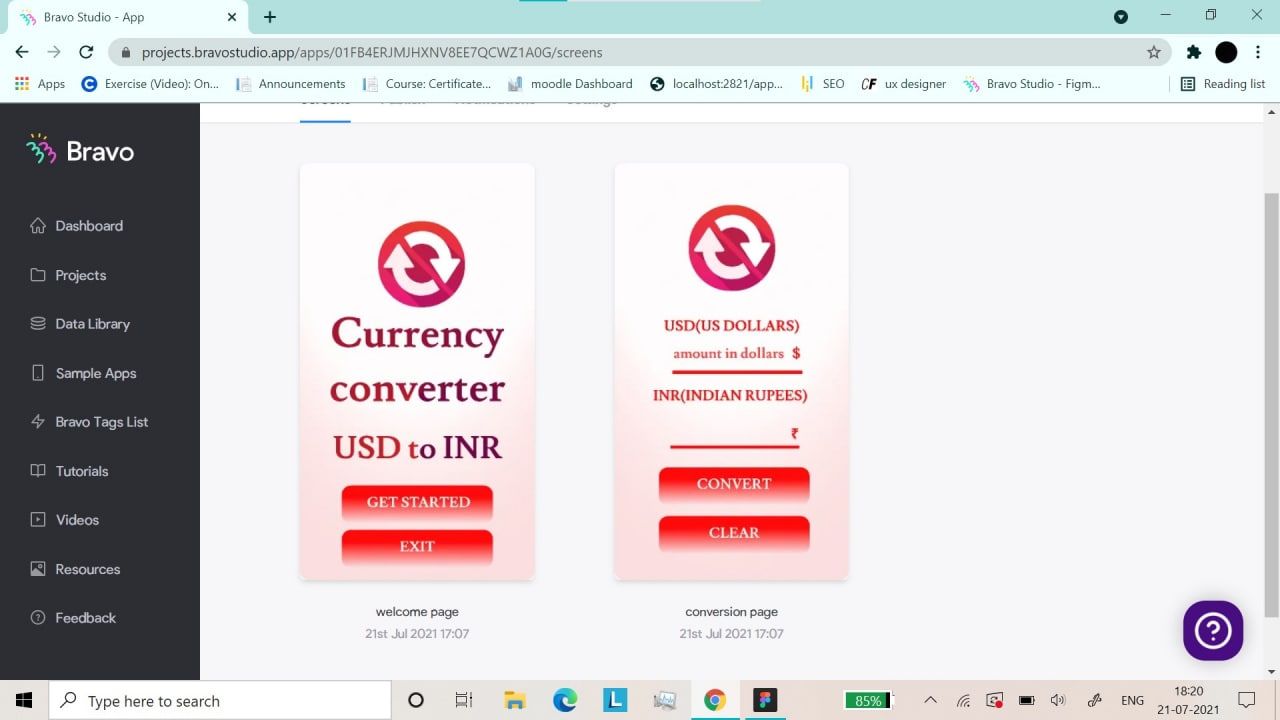
Task: Open the Bravo Studio - Figm... bookmark
Action: tap(1032, 84)
